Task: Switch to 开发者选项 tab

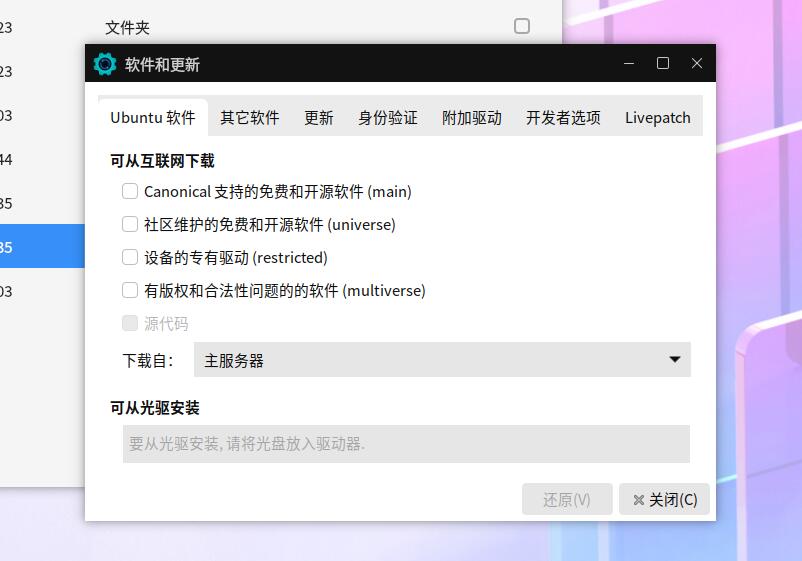Action: coord(563,118)
